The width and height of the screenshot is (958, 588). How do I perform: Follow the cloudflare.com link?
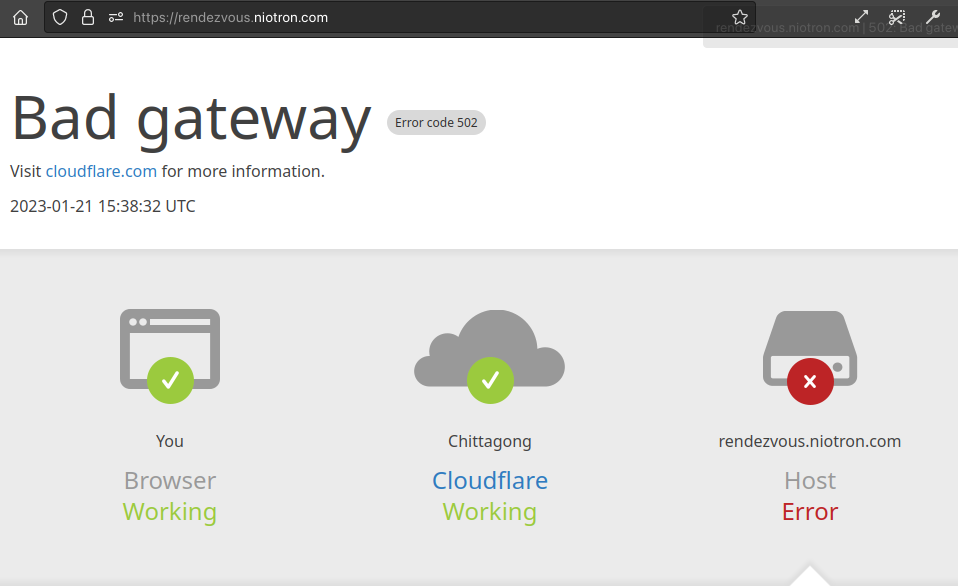101,171
